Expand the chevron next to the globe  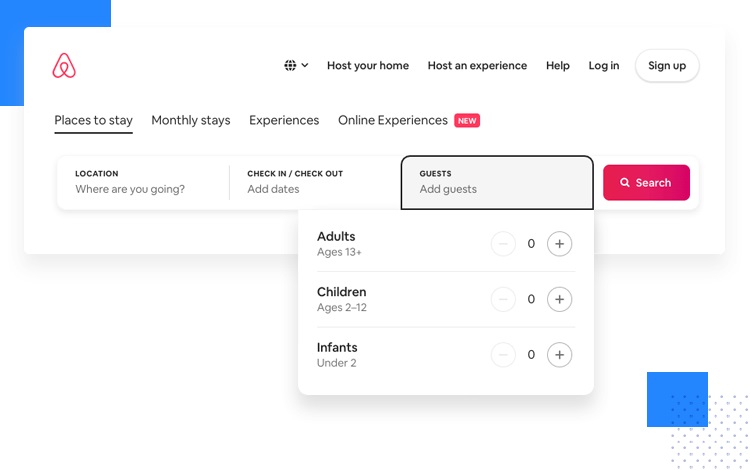click(305, 65)
